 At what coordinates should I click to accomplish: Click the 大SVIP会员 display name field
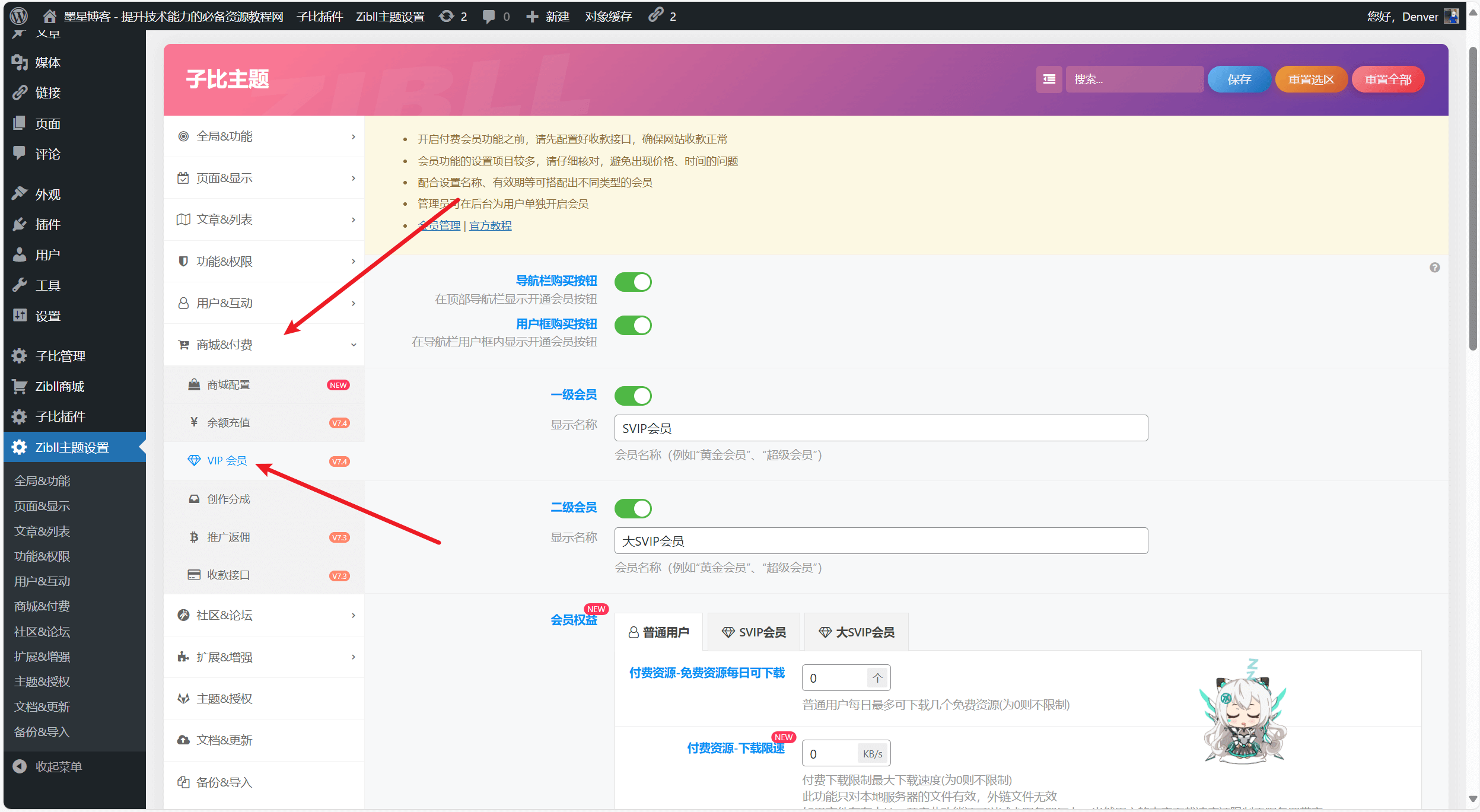point(881,541)
